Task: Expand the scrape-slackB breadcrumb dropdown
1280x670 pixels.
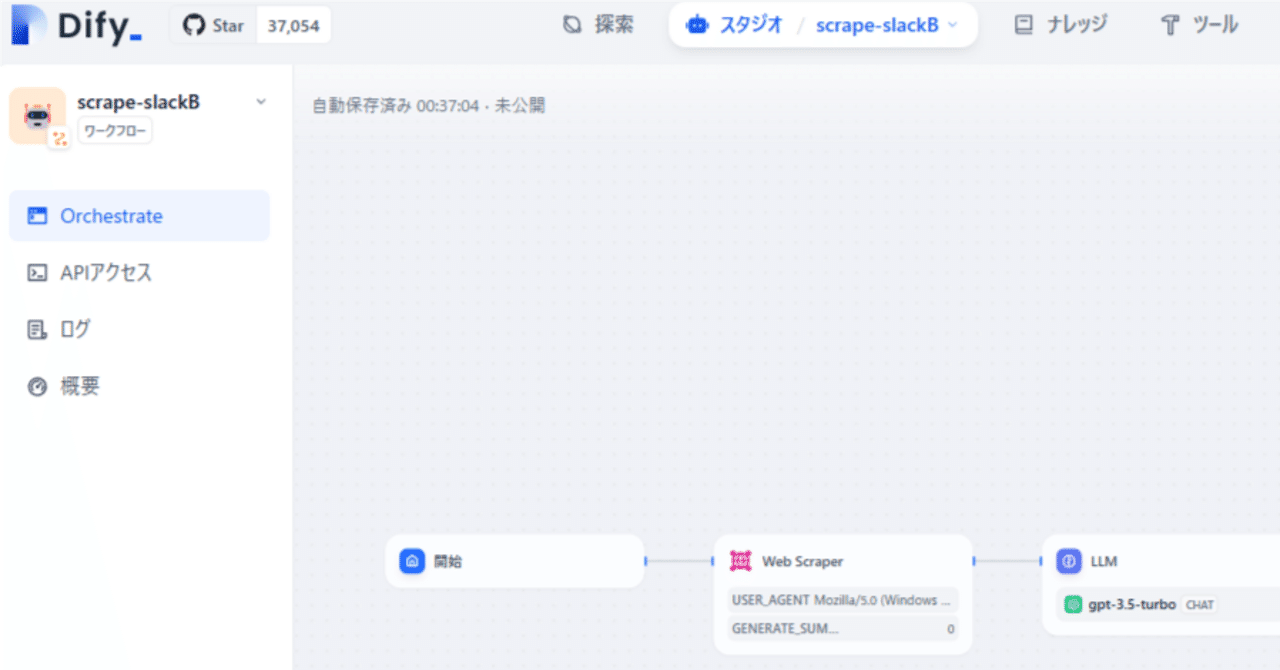Action: coord(948,24)
